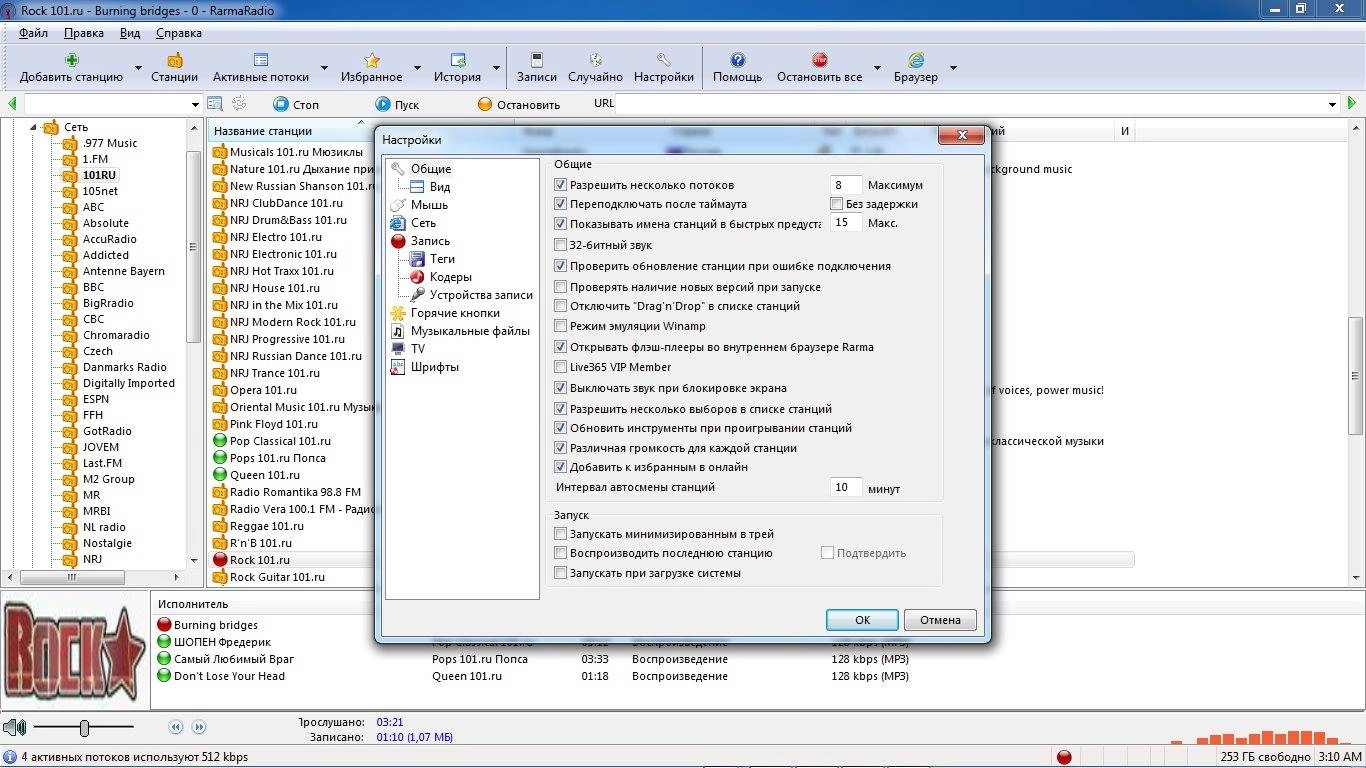Open the URL combo box dropdown

pyautogui.click(x=1332, y=104)
